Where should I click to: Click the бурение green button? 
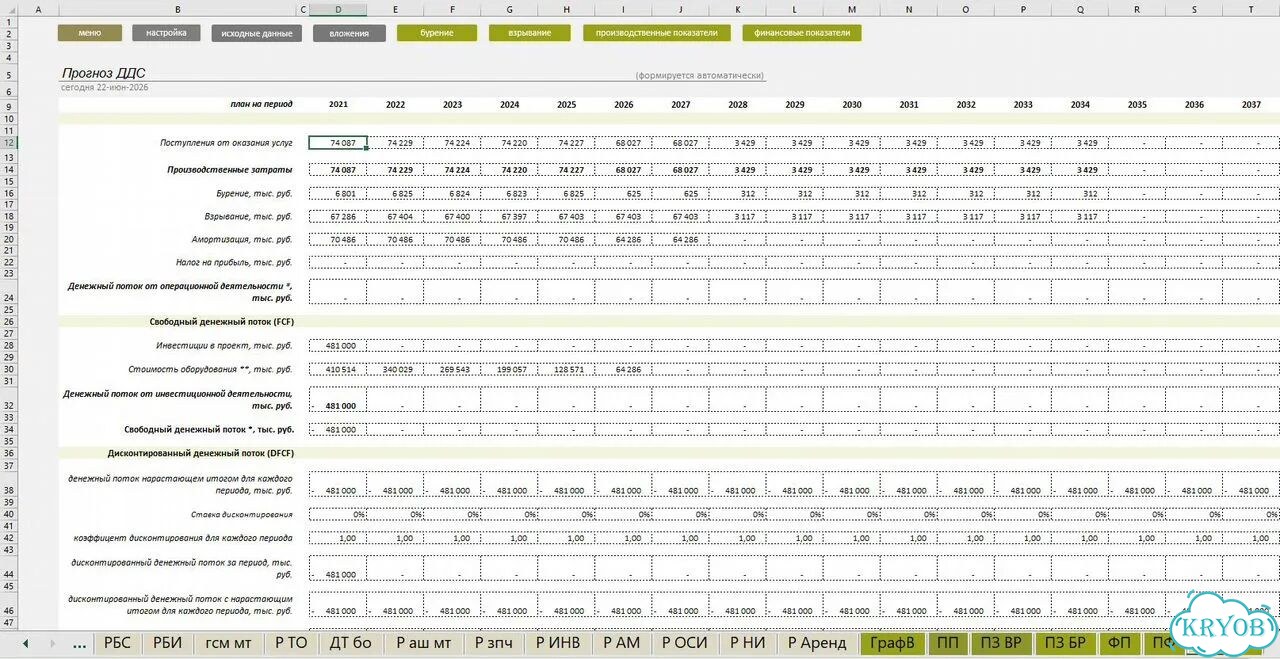point(437,33)
